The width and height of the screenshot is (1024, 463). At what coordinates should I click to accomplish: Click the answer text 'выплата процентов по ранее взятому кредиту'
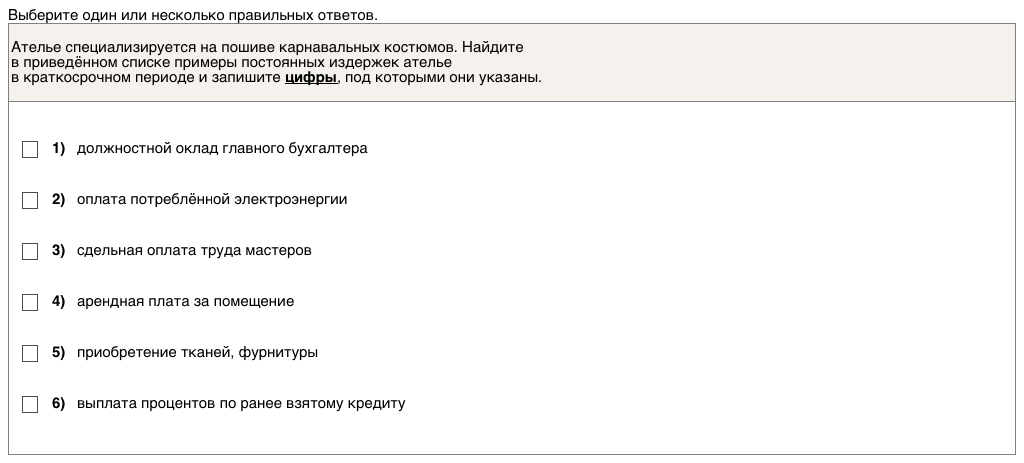[241, 403]
